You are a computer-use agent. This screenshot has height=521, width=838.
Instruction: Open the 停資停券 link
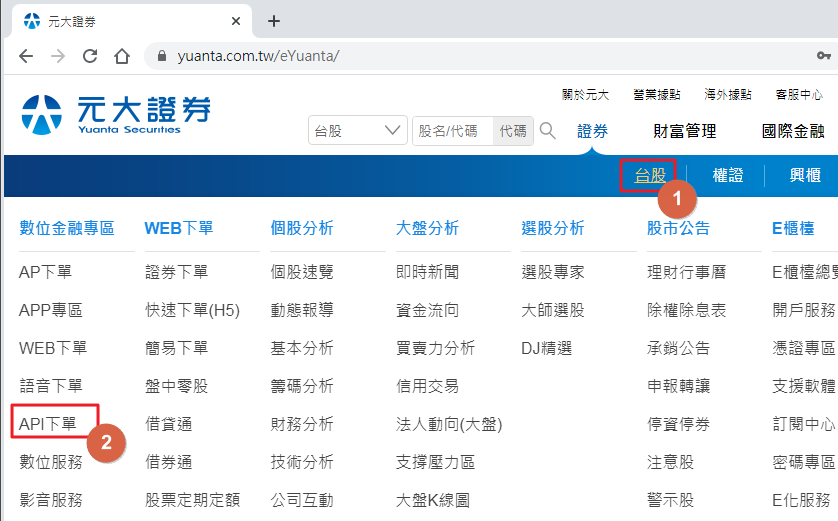679,424
